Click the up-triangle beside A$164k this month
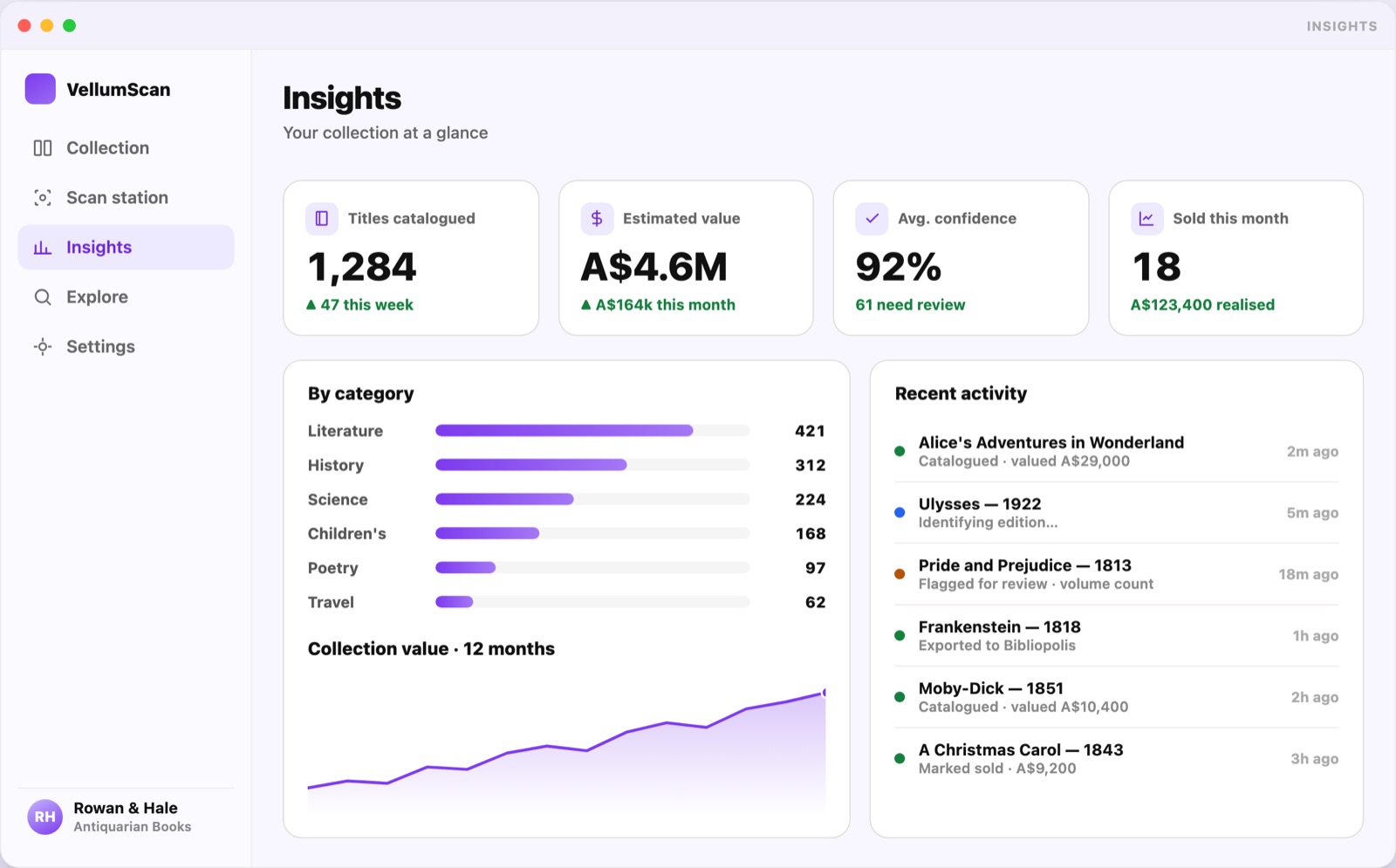The width and height of the screenshot is (1396, 868). tap(586, 304)
